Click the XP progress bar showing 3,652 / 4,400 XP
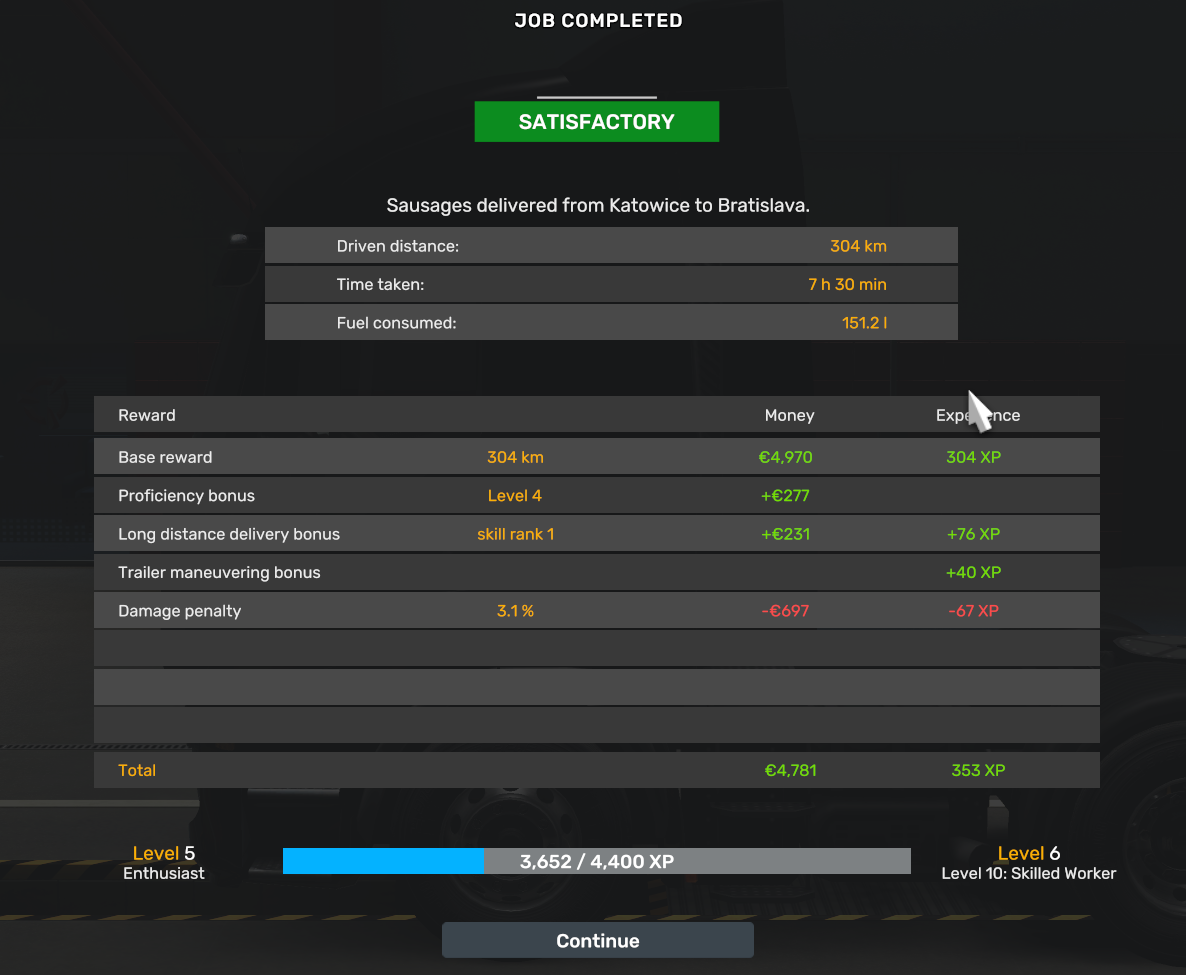The height and width of the screenshot is (975, 1186). 597,861
